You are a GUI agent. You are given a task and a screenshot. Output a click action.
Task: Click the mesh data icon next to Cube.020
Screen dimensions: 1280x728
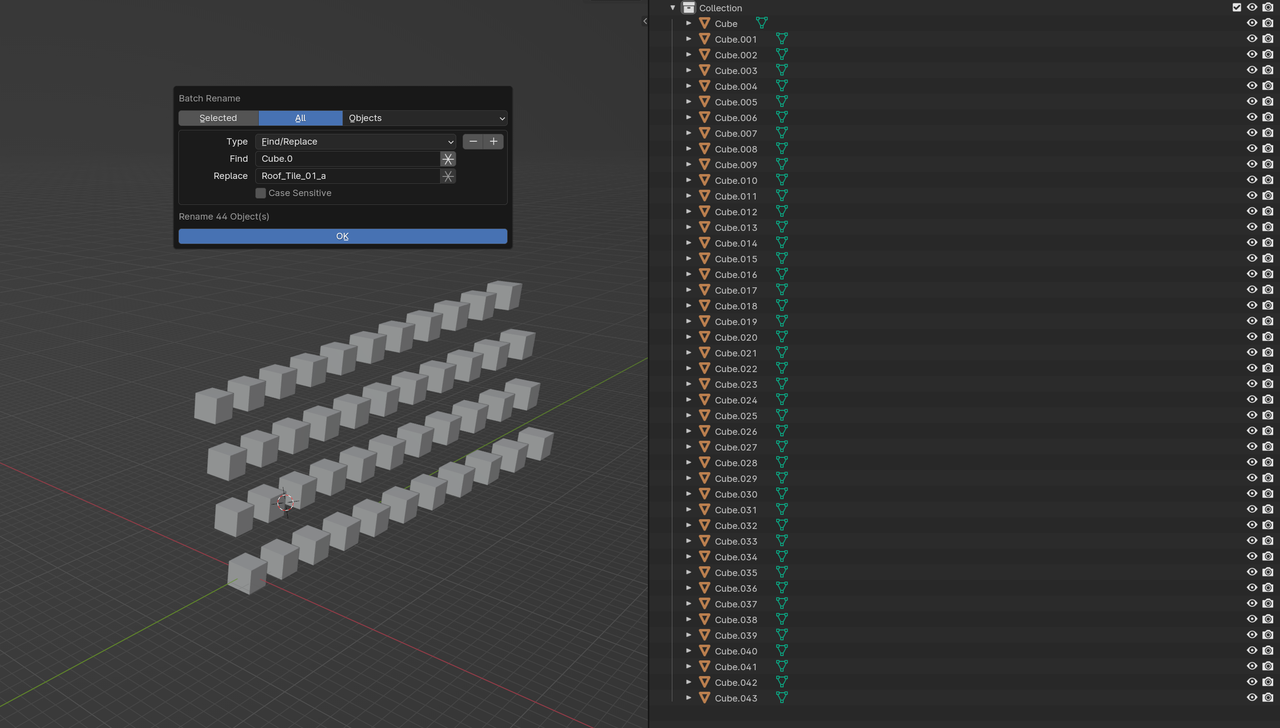pyautogui.click(x=782, y=337)
